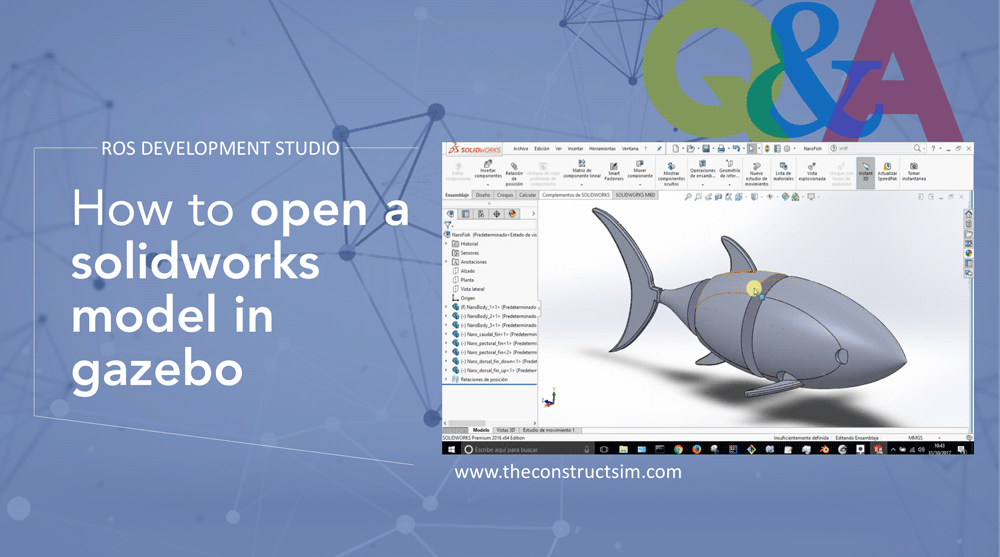Open Firefox from the taskbar
Image resolution: width=1000 pixels, height=557 pixels.
click(x=696, y=449)
